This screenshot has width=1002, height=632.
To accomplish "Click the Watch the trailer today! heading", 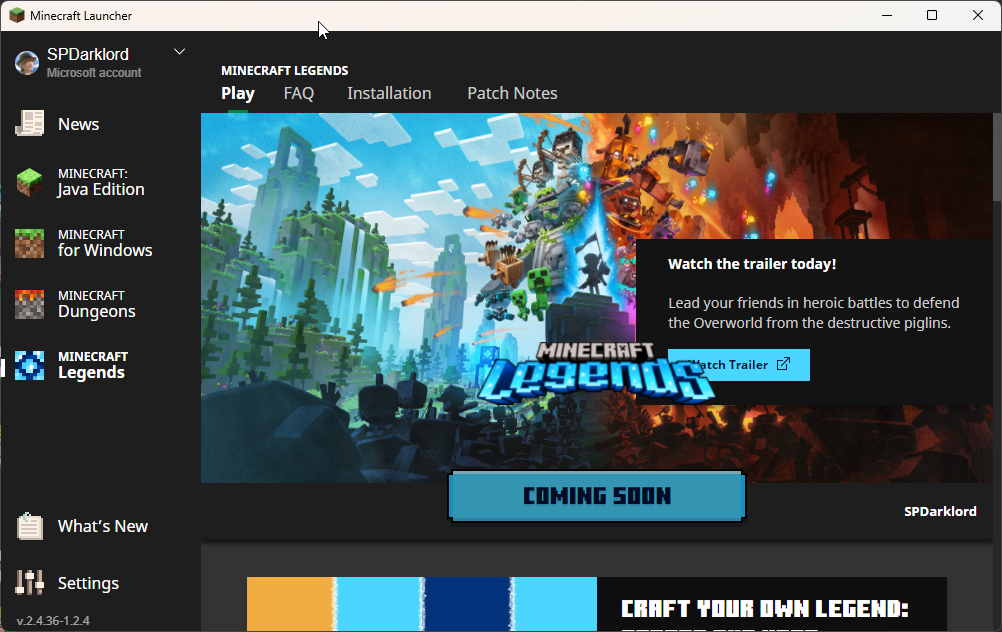I will click(752, 264).
